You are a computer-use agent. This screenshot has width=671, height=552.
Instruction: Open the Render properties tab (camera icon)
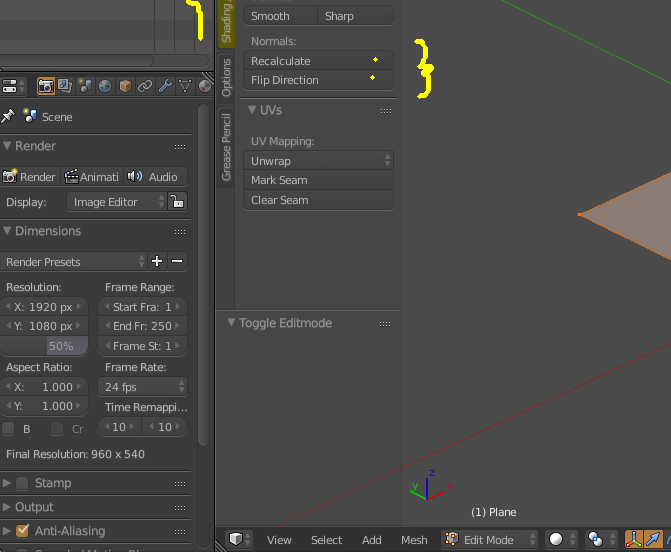click(45, 86)
